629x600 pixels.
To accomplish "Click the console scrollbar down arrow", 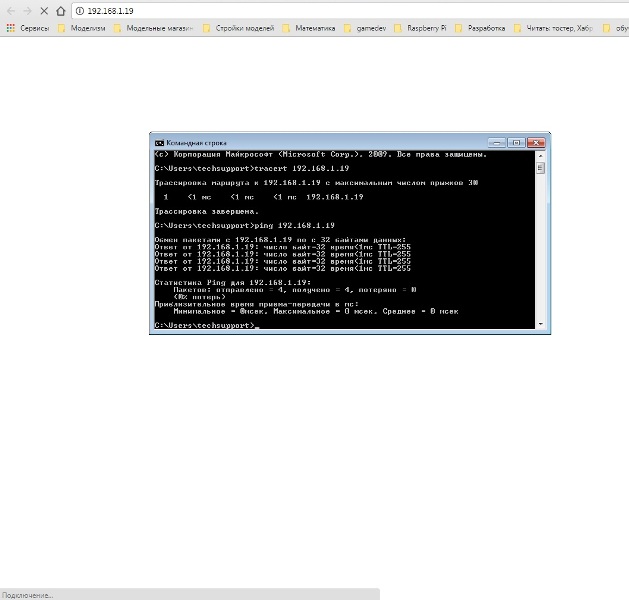I will pyautogui.click(x=540, y=324).
